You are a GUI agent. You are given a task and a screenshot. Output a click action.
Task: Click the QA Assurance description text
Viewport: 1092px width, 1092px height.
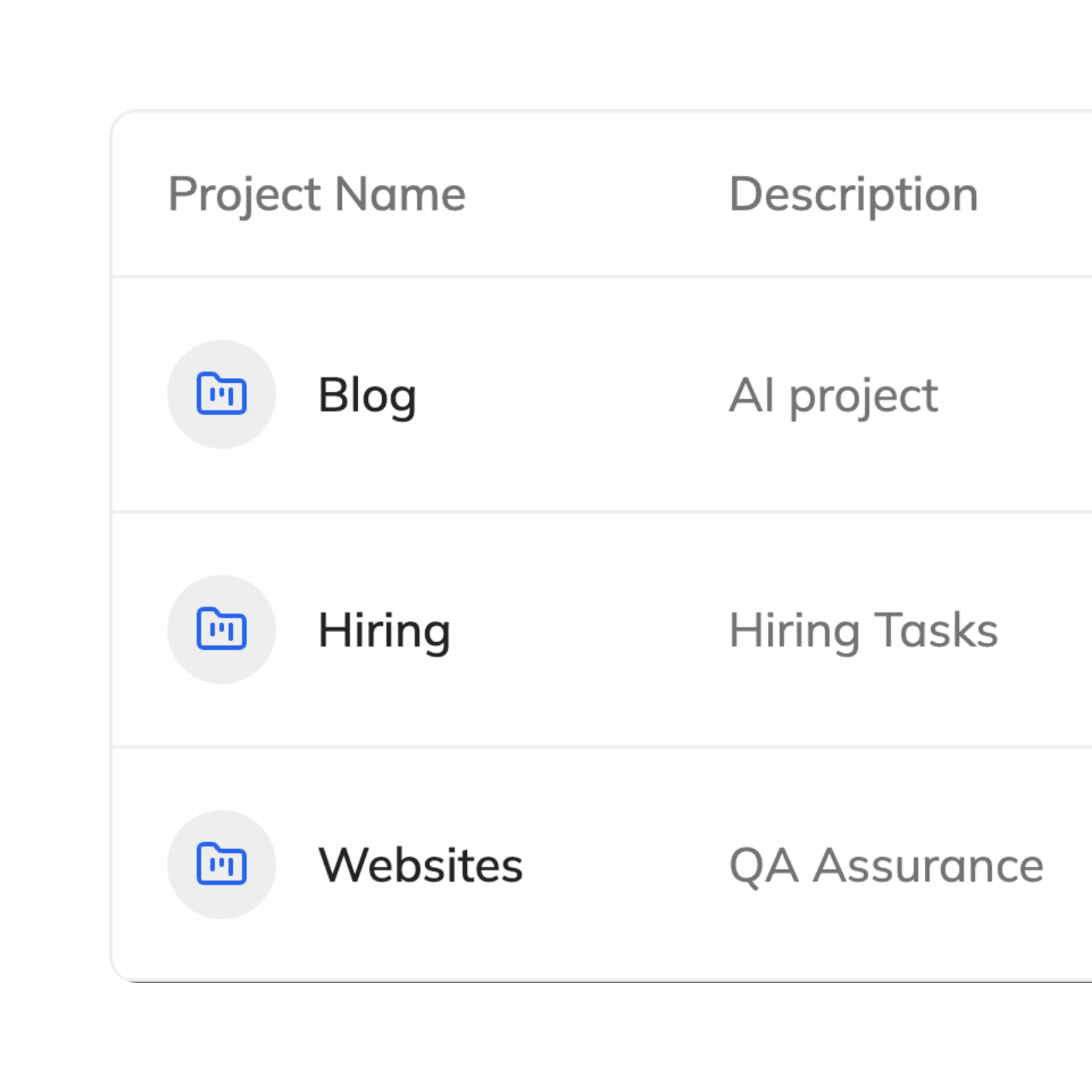point(885,866)
